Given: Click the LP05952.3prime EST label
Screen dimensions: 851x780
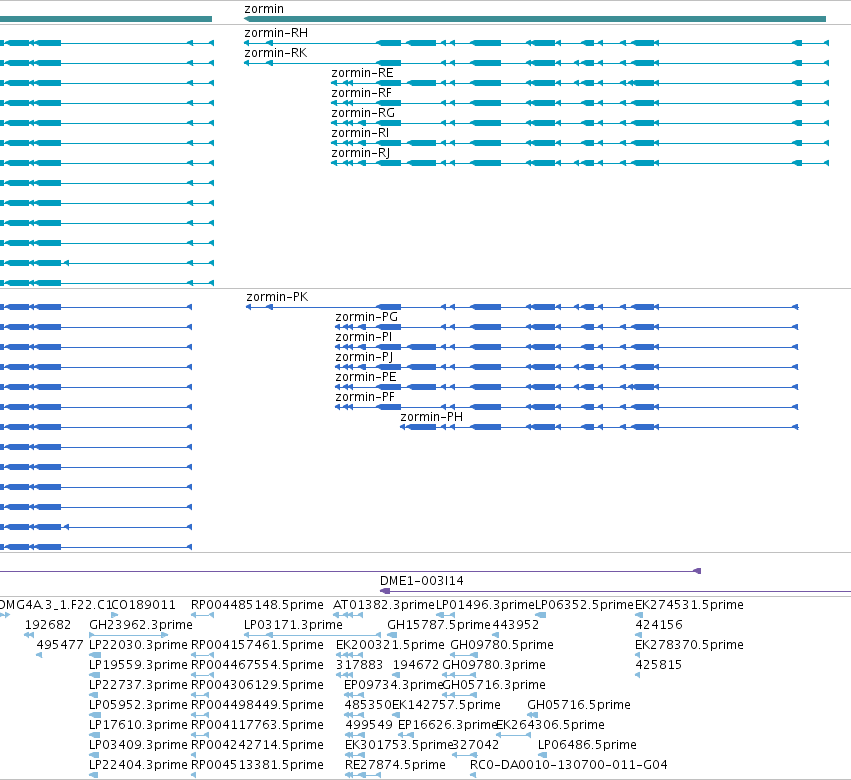Looking at the screenshot, I should (138, 706).
